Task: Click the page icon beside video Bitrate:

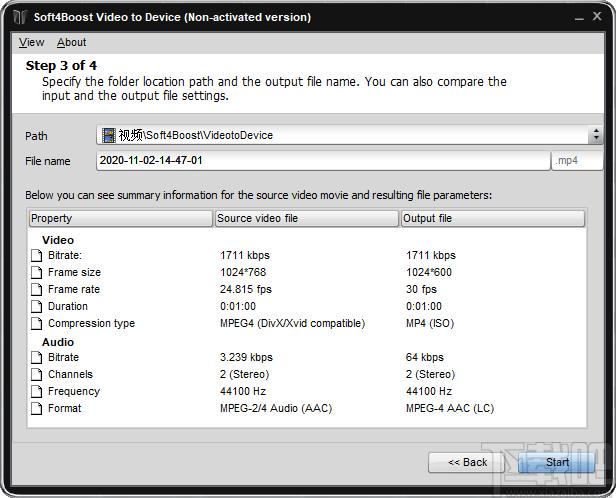Action: click(x=37, y=256)
